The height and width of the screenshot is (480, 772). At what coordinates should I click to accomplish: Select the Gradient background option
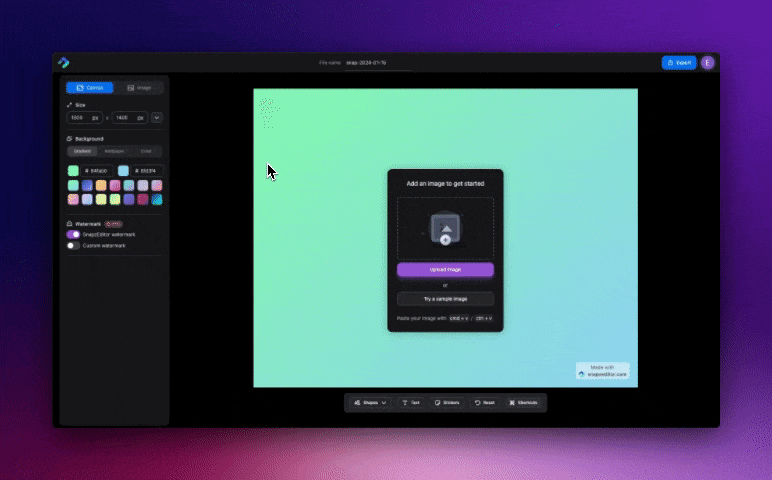click(82, 151)
